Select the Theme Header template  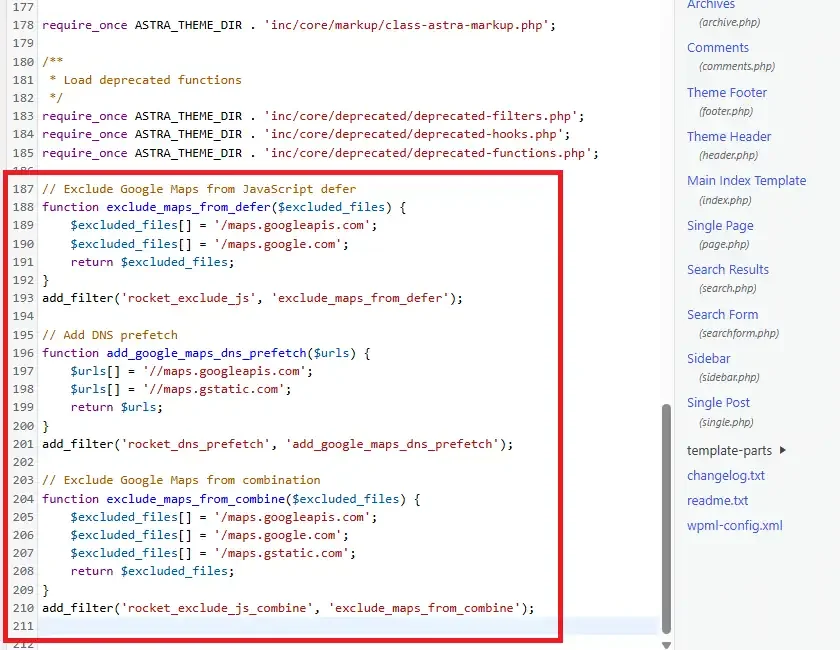(x=729, y=136)
